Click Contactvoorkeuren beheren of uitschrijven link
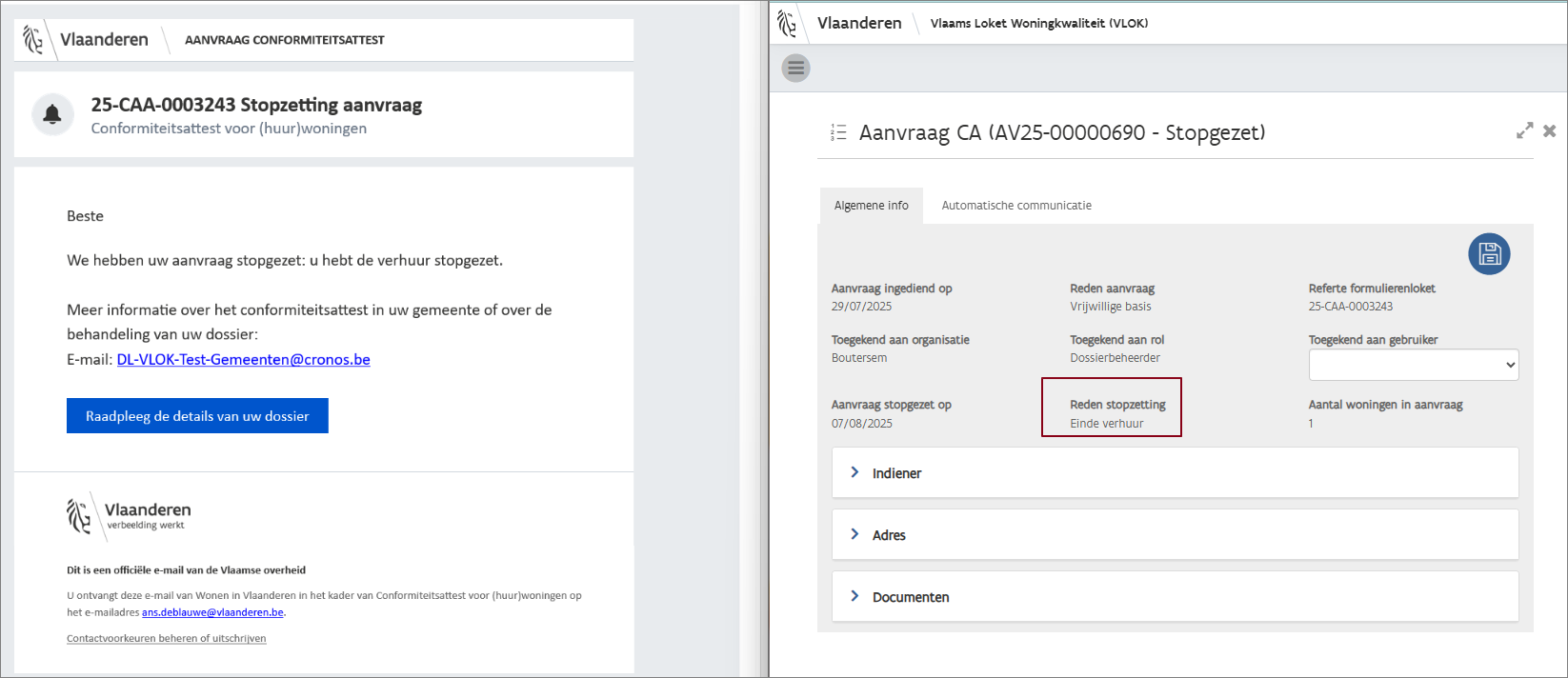 coord(166,639)
